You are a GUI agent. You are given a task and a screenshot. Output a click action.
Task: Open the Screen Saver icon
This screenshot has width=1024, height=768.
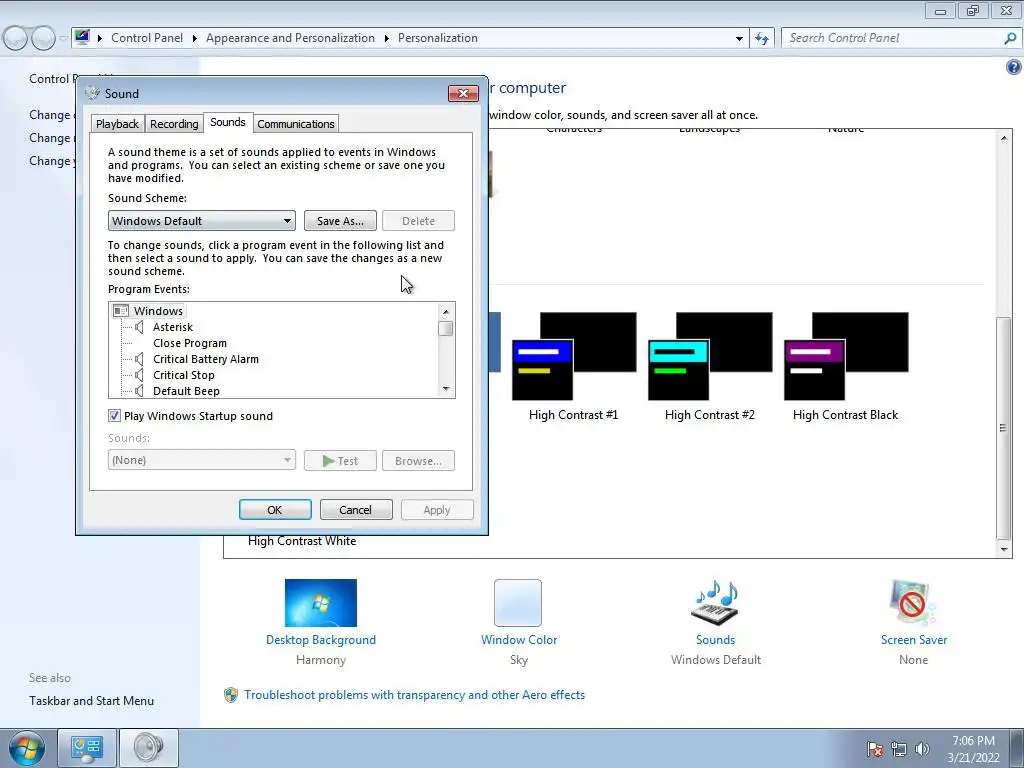(x=912, y=603)
